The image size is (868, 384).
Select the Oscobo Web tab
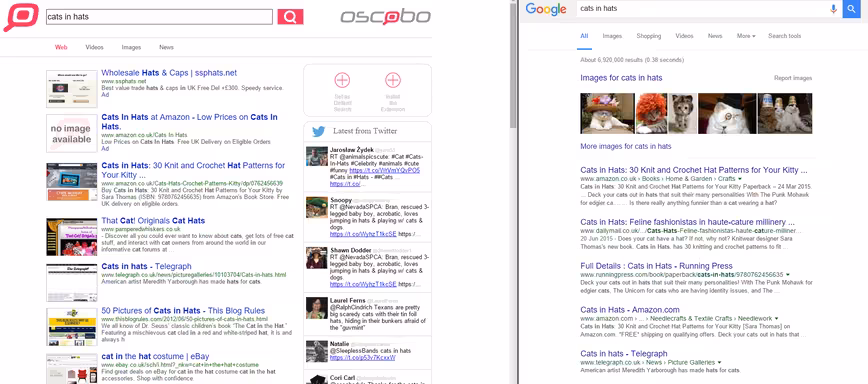point(61,48)
